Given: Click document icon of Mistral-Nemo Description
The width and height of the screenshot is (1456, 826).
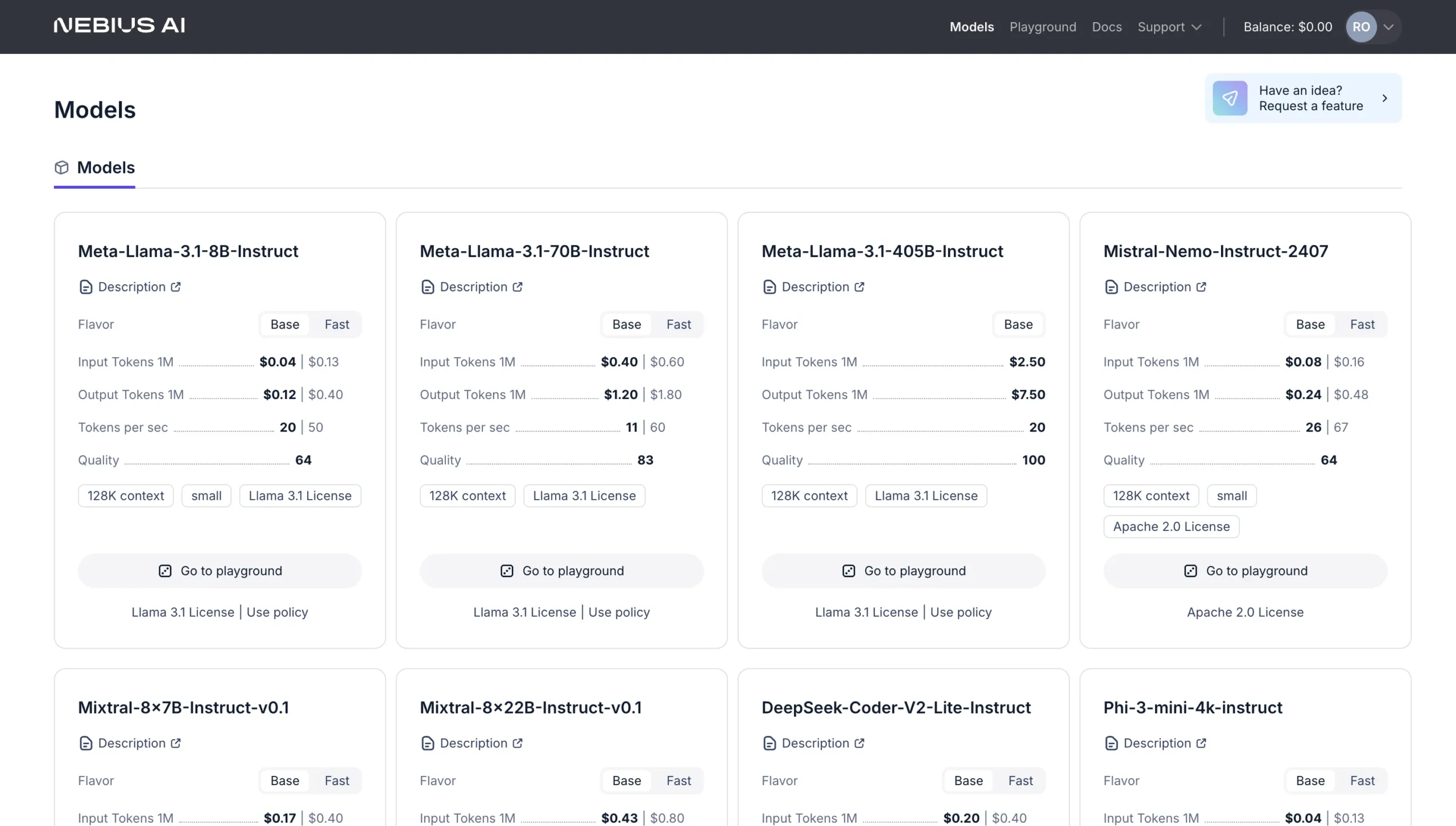Looking at the screenshot, I should pyautogui.click(x=1111, y=287).
